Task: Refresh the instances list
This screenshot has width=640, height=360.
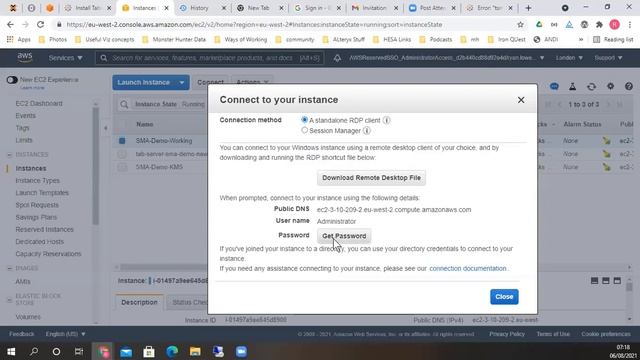Action: (591, 87)
